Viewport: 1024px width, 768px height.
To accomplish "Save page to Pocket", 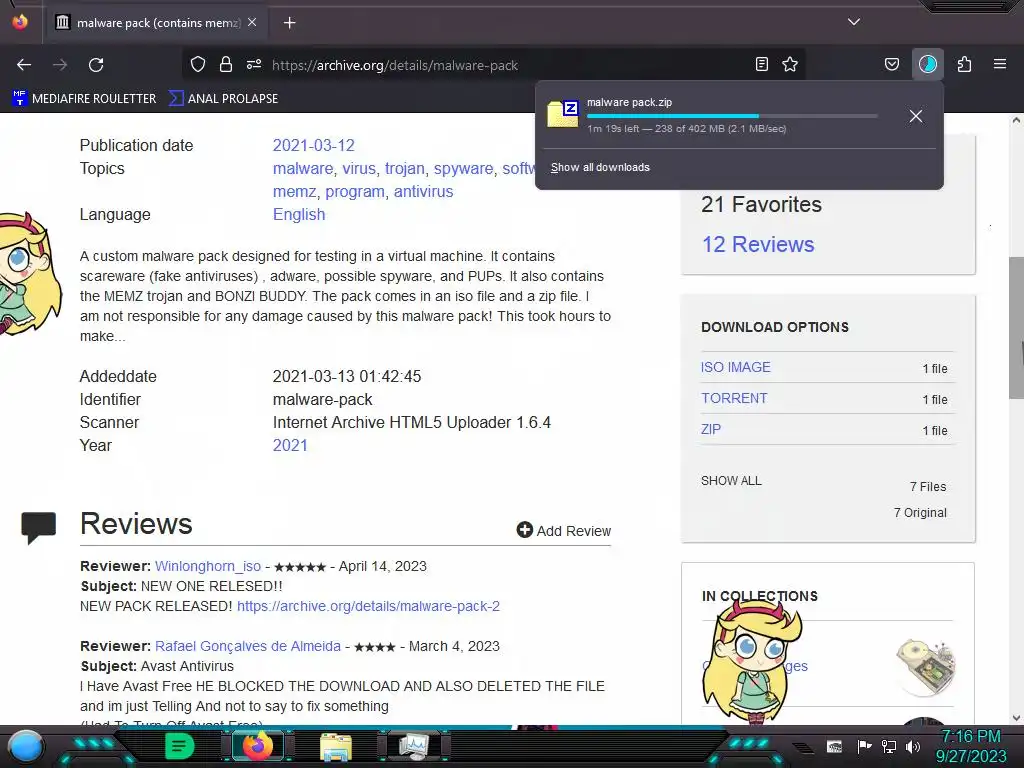I will [x=891, y=64].
